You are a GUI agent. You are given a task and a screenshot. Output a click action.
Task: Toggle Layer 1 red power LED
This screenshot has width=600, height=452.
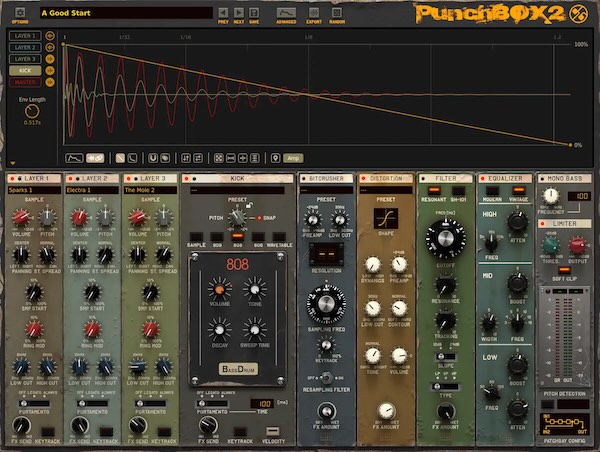coord(12,178)
